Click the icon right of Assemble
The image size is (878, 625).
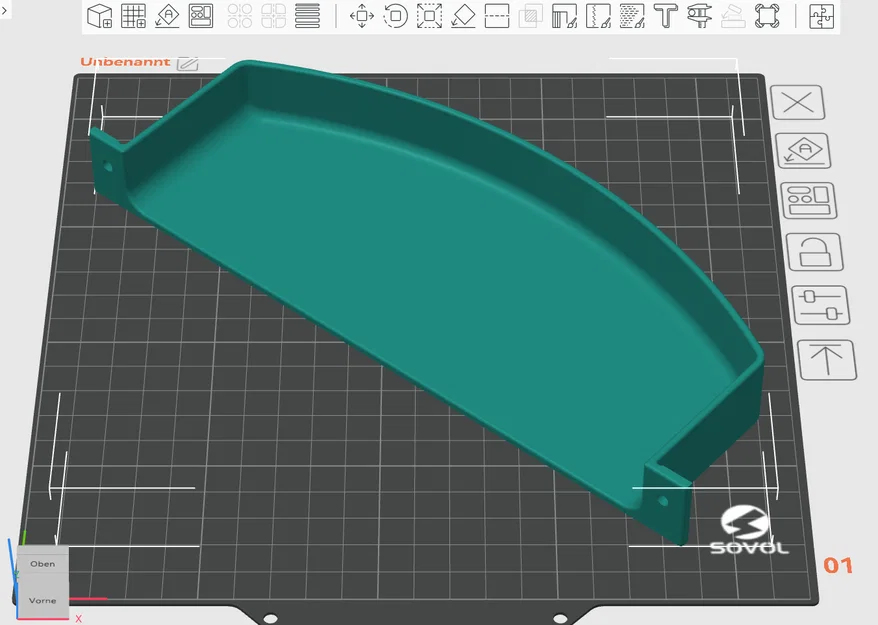click(767, 16)
